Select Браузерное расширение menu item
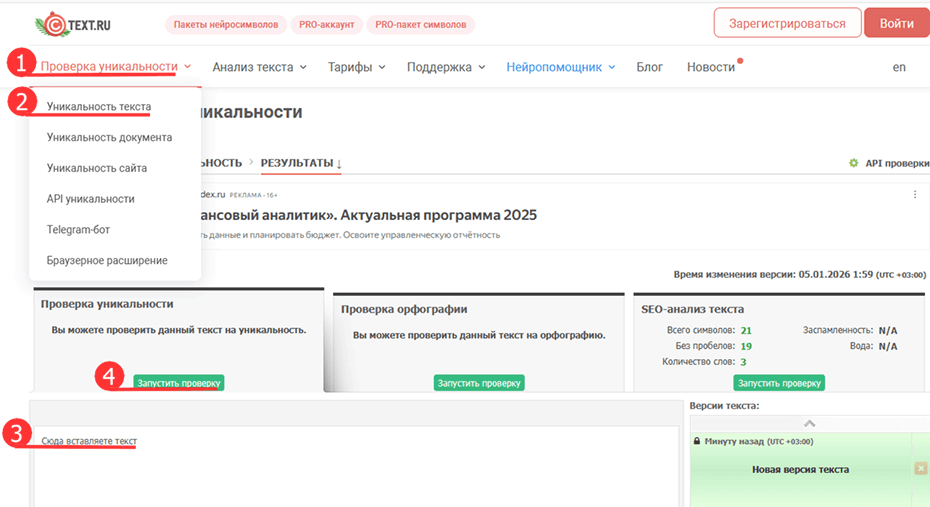Screen dimensions: 930x507 pyautogui.click(x=107, y=260)
